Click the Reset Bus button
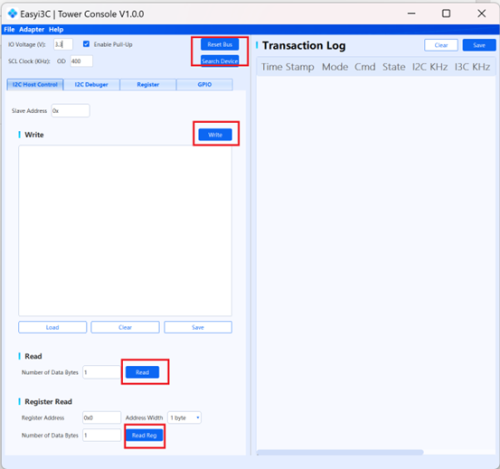The width and height of the screenshot is (500, 469). (220, 44)
